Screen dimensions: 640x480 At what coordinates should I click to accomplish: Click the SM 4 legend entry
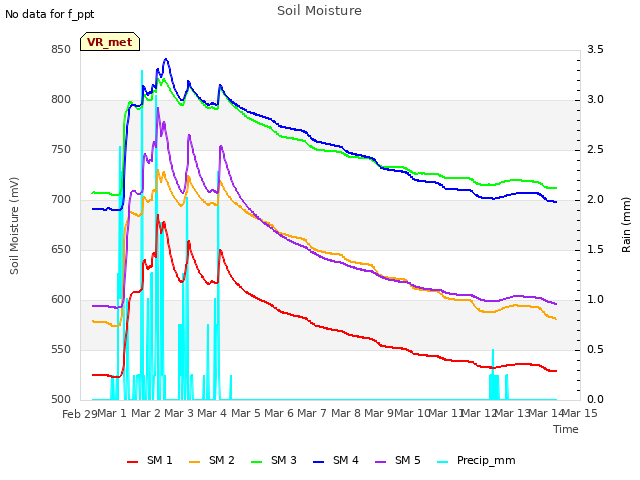click(336, 460)
